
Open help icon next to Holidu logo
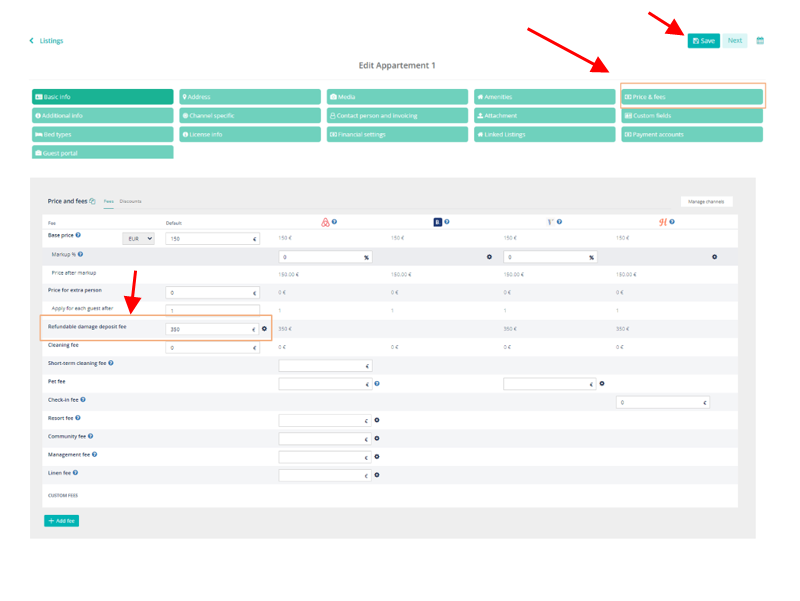coord(672,222)
